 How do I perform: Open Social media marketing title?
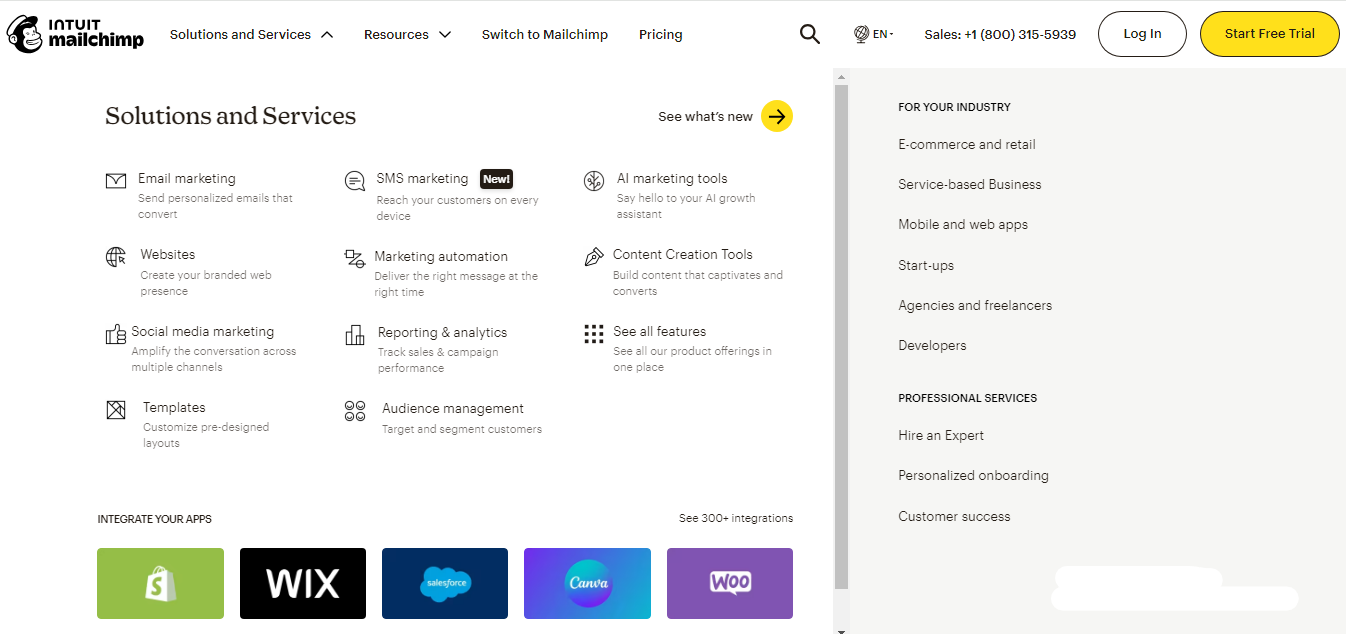coord(202,331)
